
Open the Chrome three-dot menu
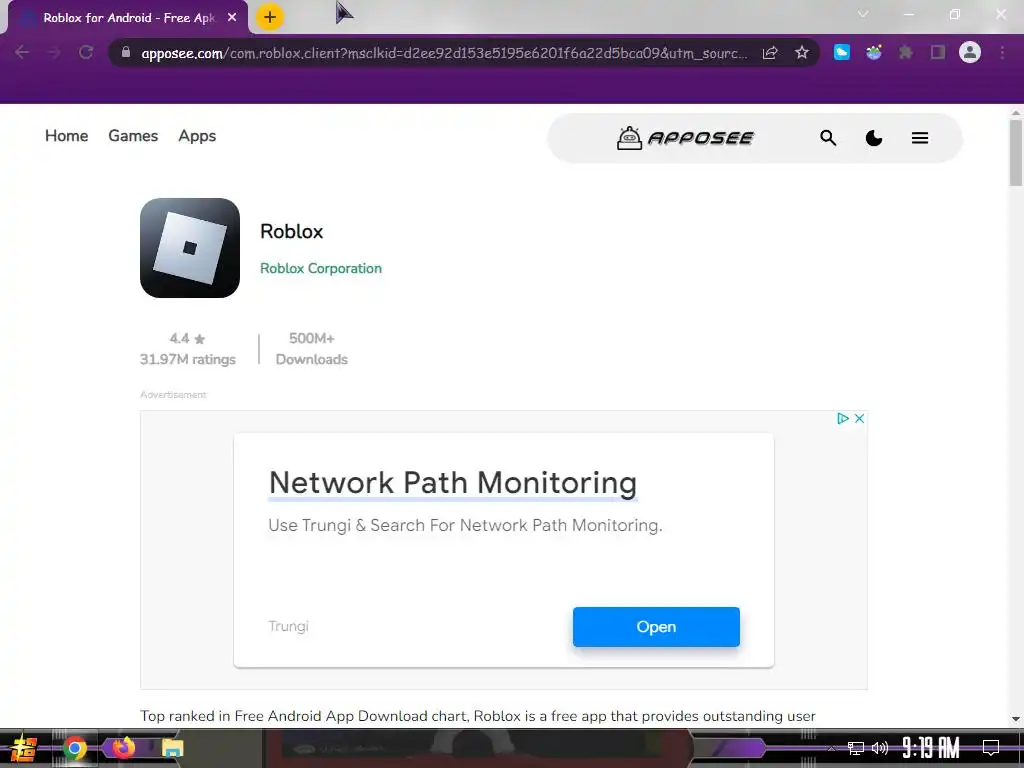[1002, 52]
